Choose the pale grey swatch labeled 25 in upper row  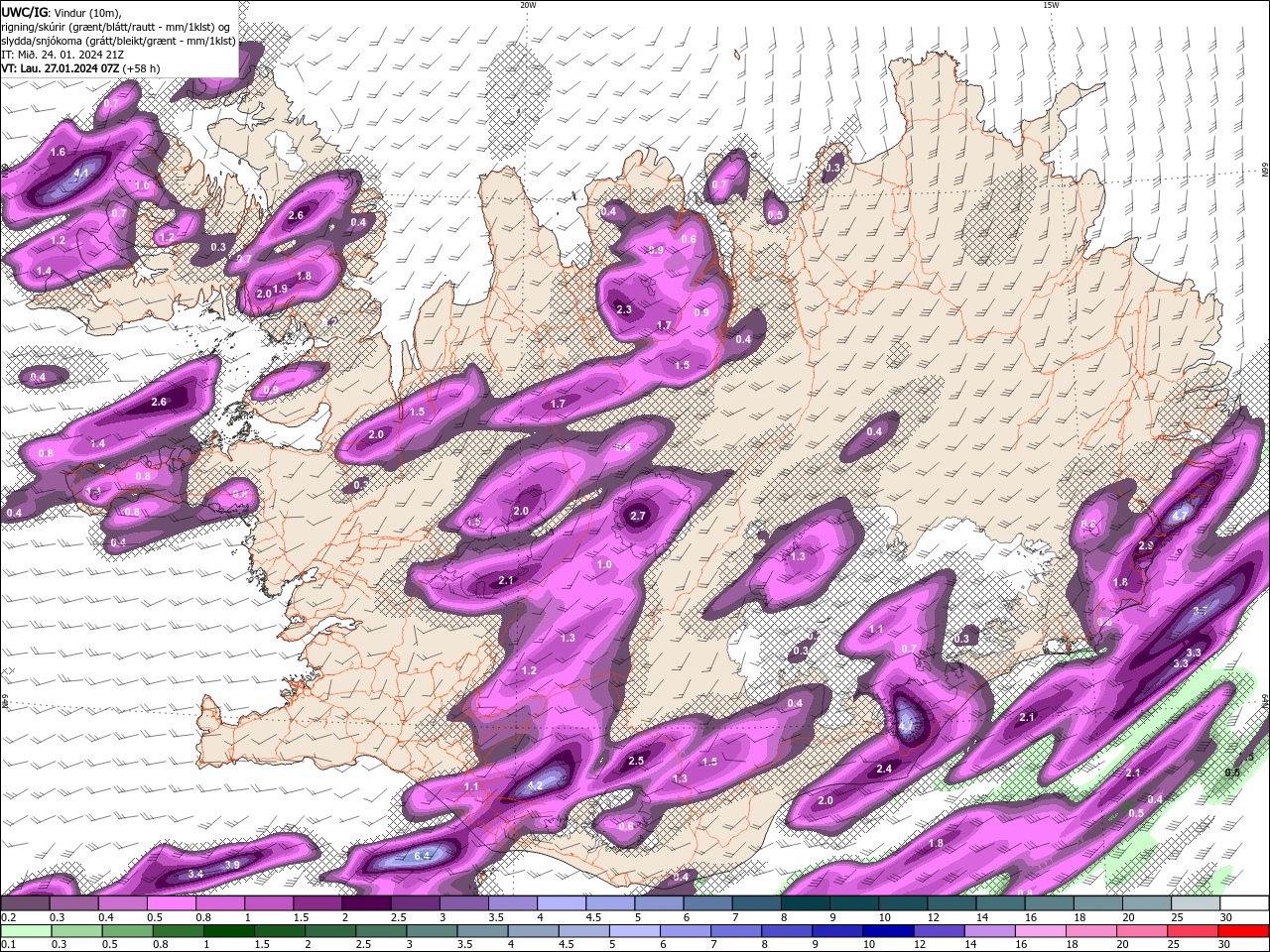tap(1196, 903)
